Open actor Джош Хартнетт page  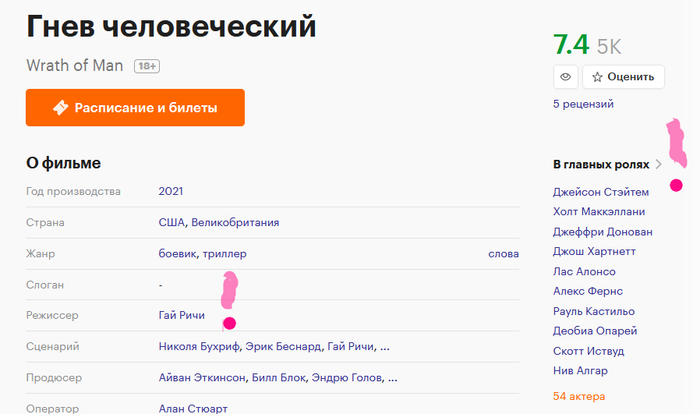(594, 252)
